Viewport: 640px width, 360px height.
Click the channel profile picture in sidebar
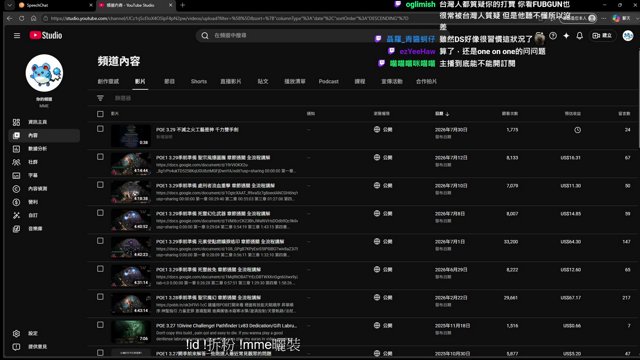click(x=44, y=73)
